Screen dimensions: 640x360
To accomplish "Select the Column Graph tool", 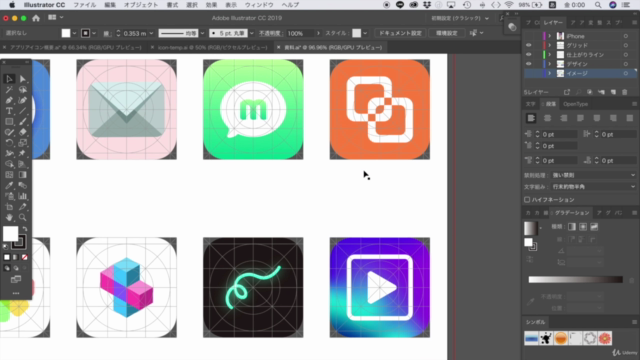I will [22, 196].
